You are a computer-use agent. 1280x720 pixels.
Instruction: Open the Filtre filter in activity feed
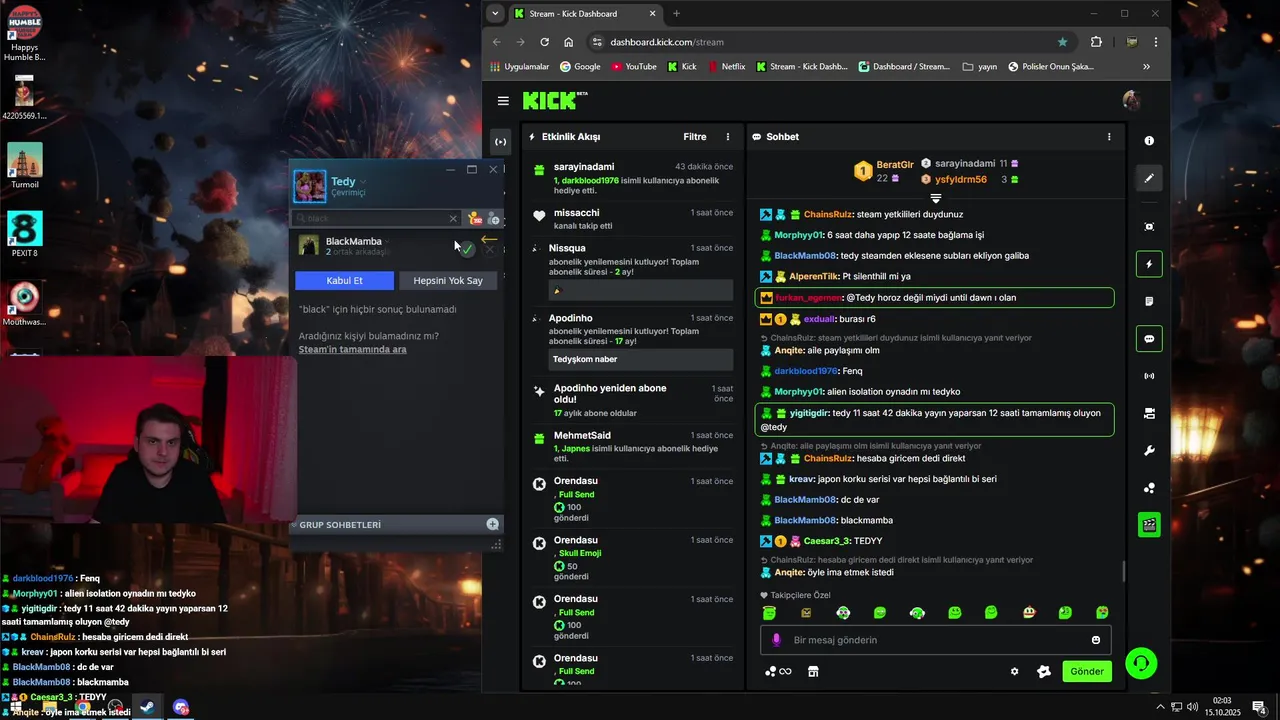click(x=694, y=137)
